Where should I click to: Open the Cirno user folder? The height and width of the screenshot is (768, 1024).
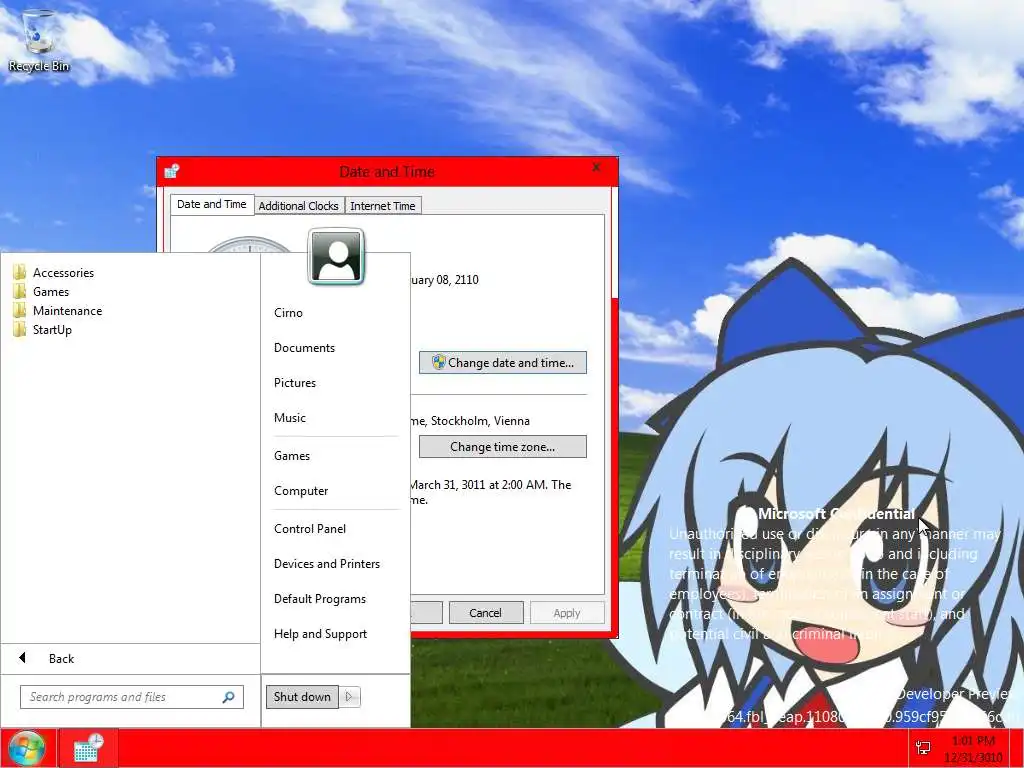pyautogui.click(x=289, y=312)
